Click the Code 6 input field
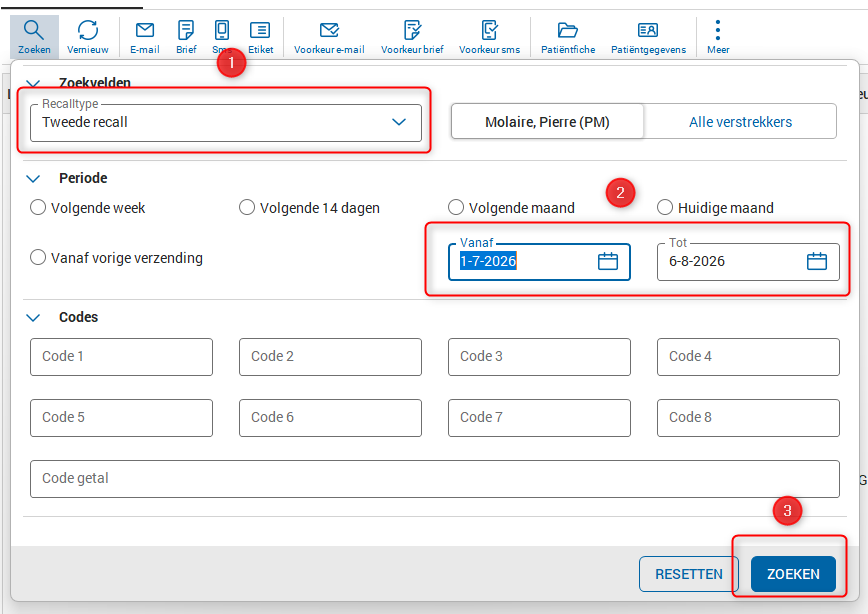 click(x=330, y=418)
